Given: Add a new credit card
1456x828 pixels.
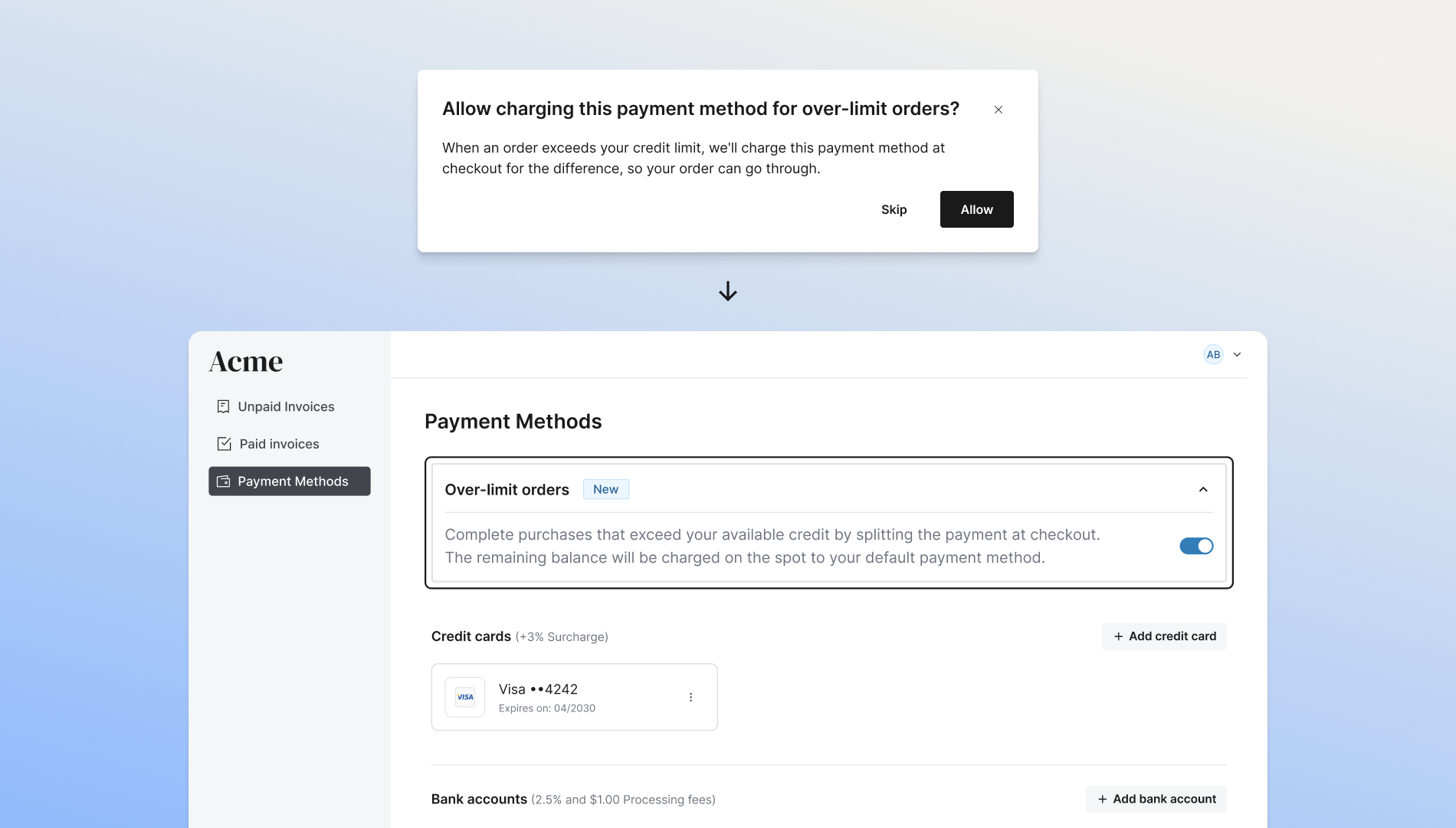Looking at the screenshot, I should [1164, 636].
